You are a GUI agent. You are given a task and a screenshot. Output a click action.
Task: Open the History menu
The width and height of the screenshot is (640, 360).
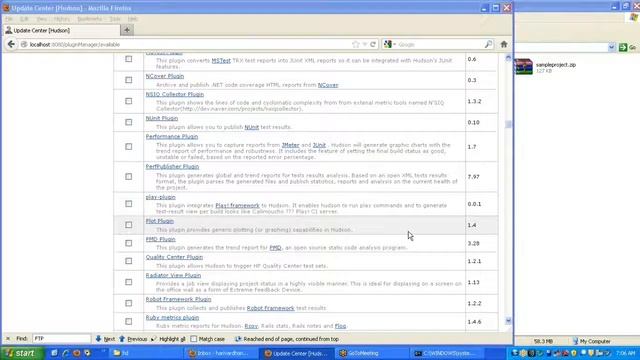(x=62, y=19)
